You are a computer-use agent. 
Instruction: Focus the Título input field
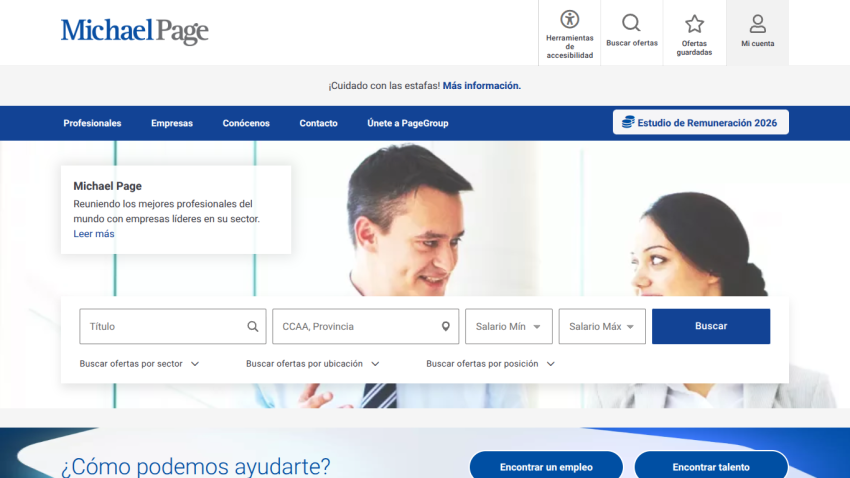pyautogui.click(x=172, y=326)
